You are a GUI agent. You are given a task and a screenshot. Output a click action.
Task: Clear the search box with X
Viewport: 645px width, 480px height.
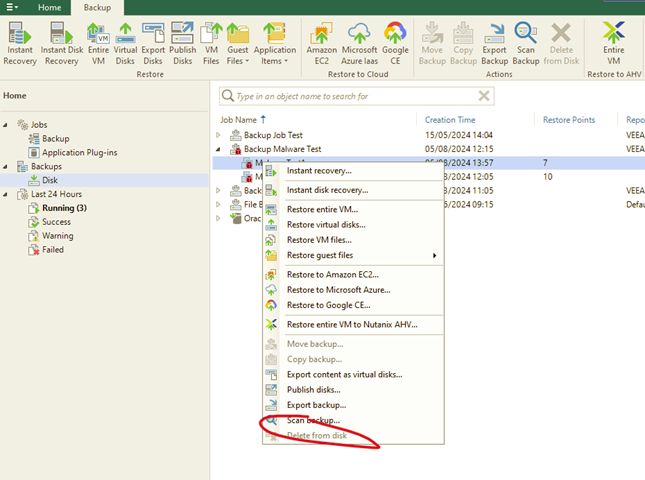click(x=484, y=96)
